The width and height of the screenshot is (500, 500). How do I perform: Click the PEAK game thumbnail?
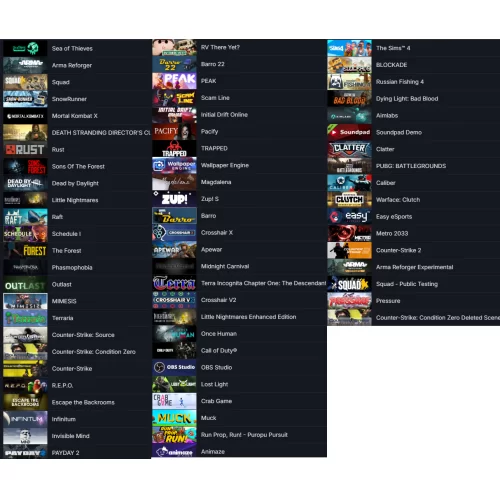coord(174,81)
